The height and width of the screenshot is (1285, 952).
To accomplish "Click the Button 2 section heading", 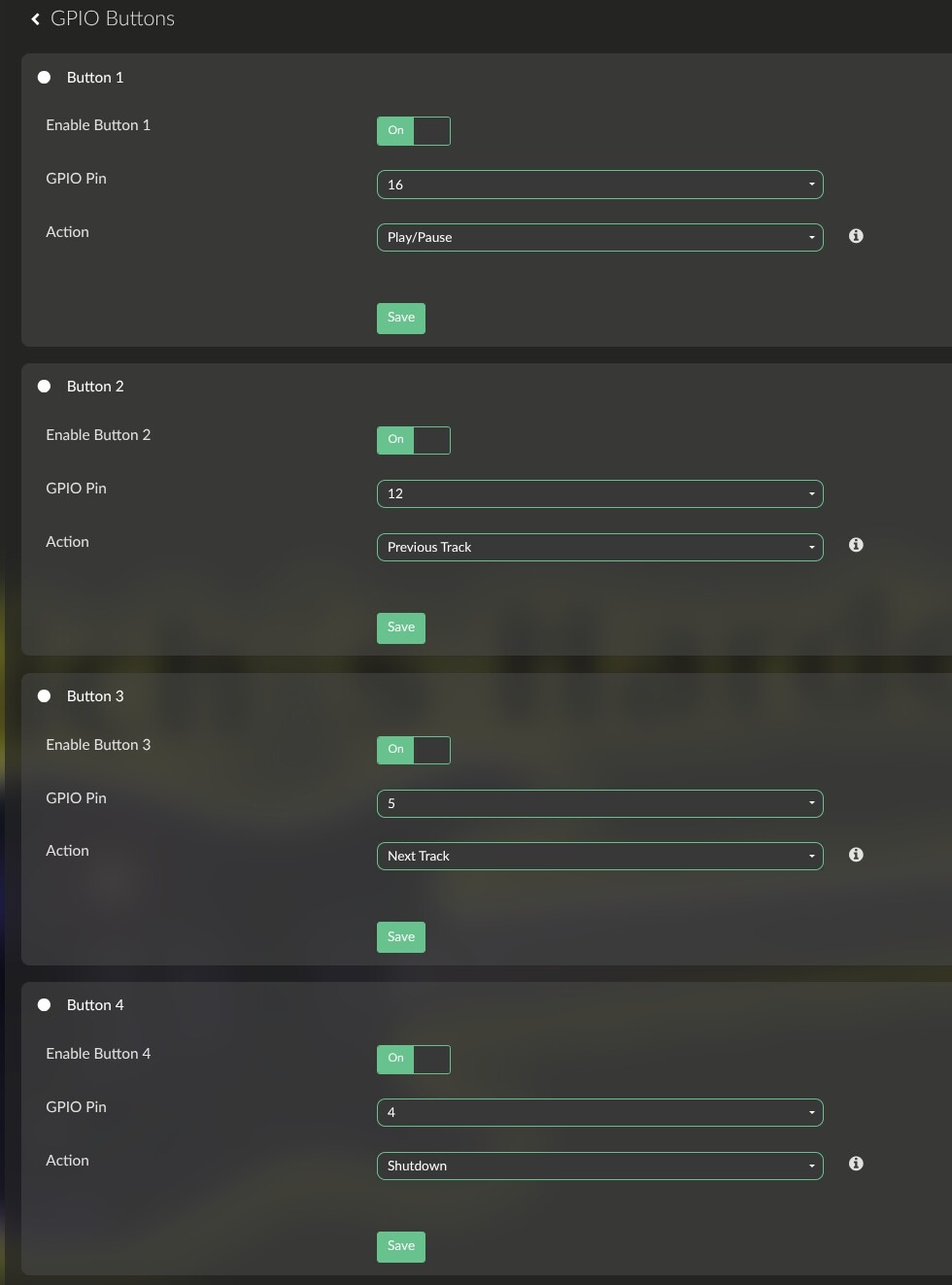I will click(95, 387).
